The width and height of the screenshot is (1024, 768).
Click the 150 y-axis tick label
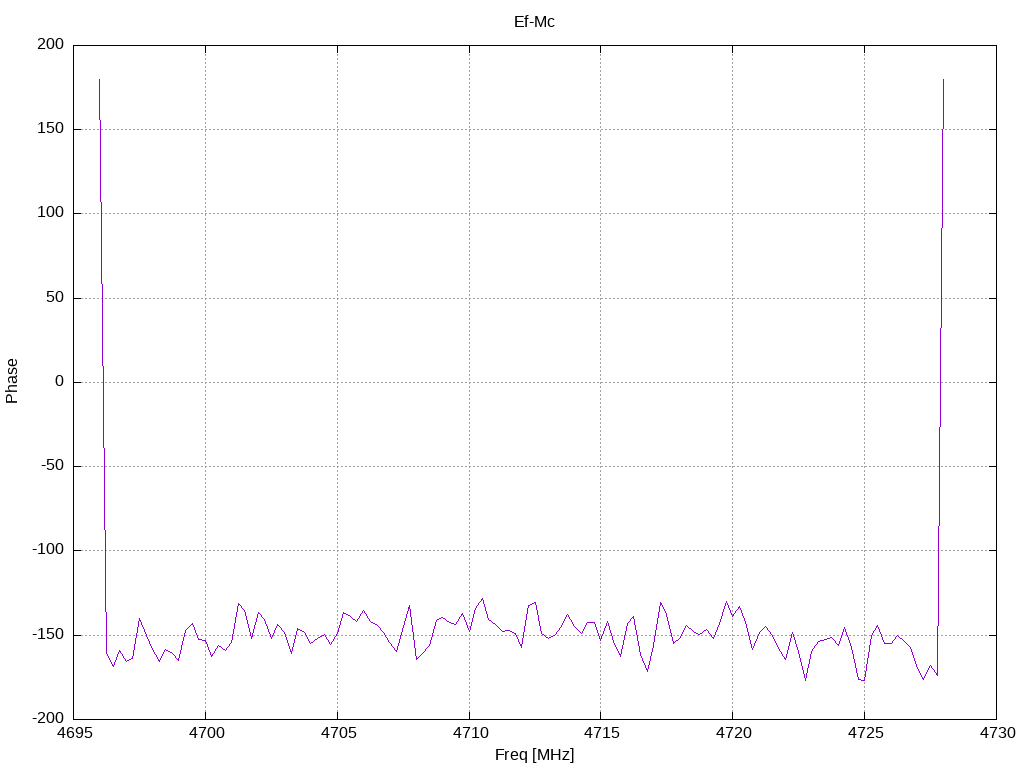pos(51,129)
